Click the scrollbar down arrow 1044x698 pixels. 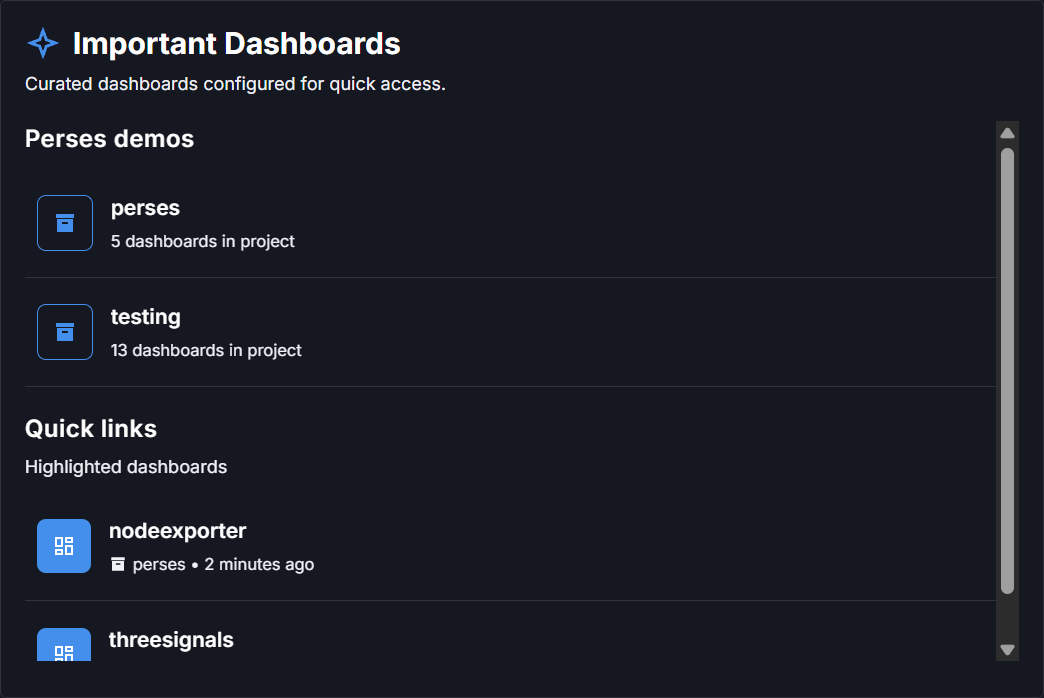[x=1007, y=649]
